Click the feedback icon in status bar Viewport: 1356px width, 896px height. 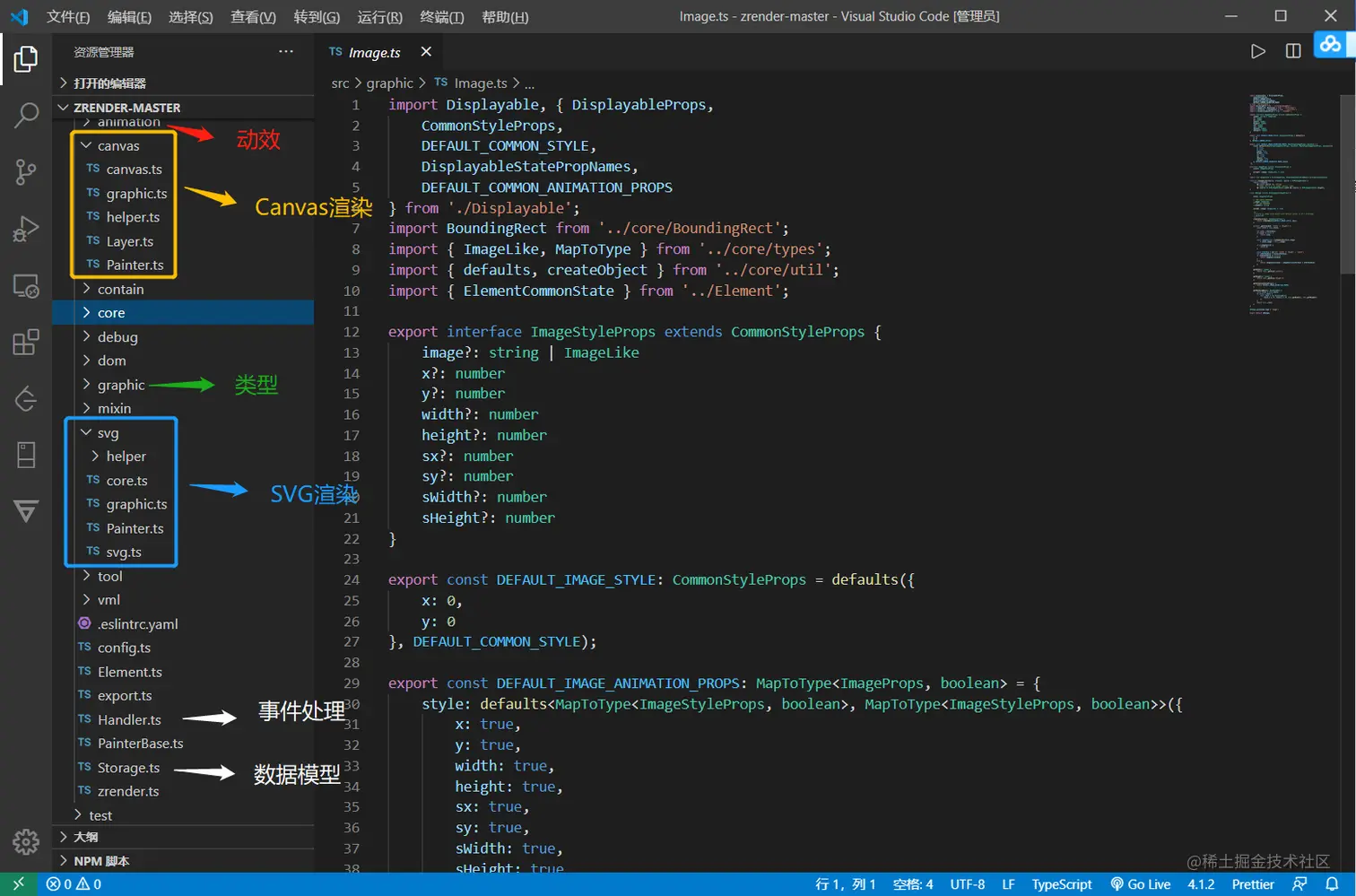1299,883
